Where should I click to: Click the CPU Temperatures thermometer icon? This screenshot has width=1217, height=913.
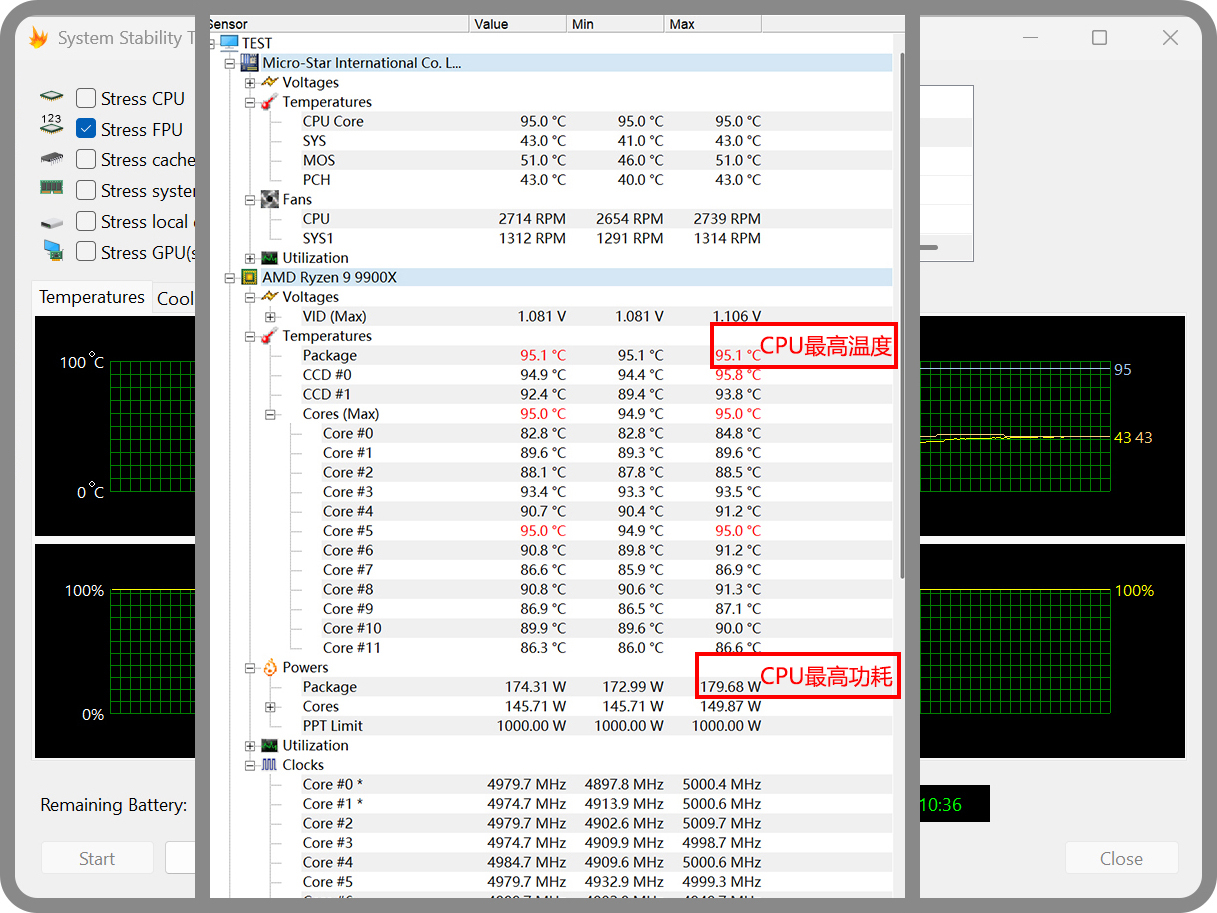point(269,336)
